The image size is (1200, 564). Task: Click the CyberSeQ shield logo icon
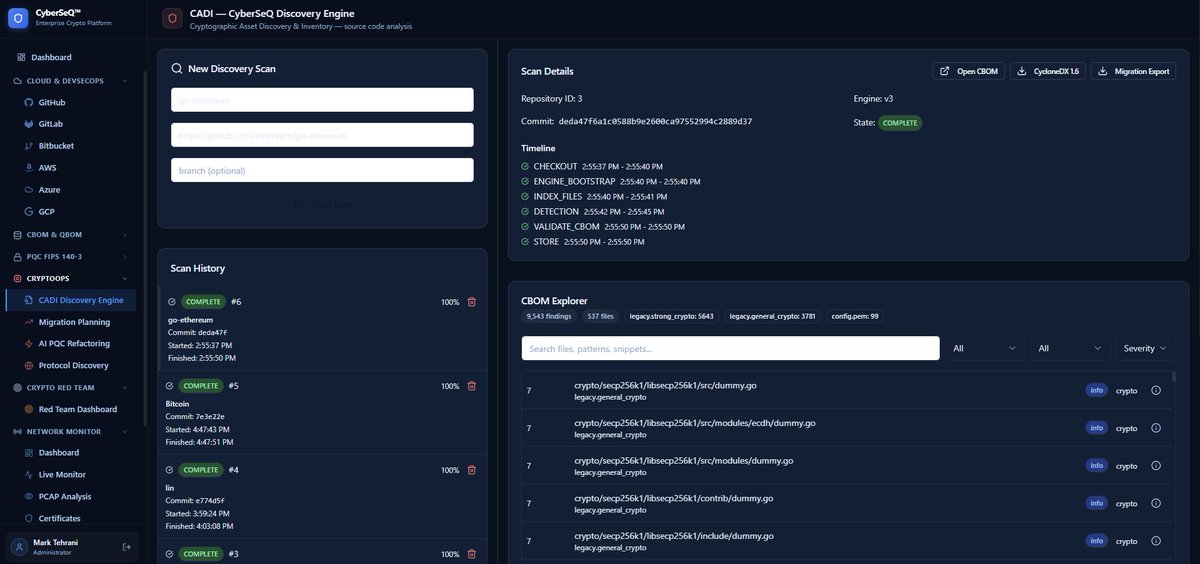(x=18, y=17)
